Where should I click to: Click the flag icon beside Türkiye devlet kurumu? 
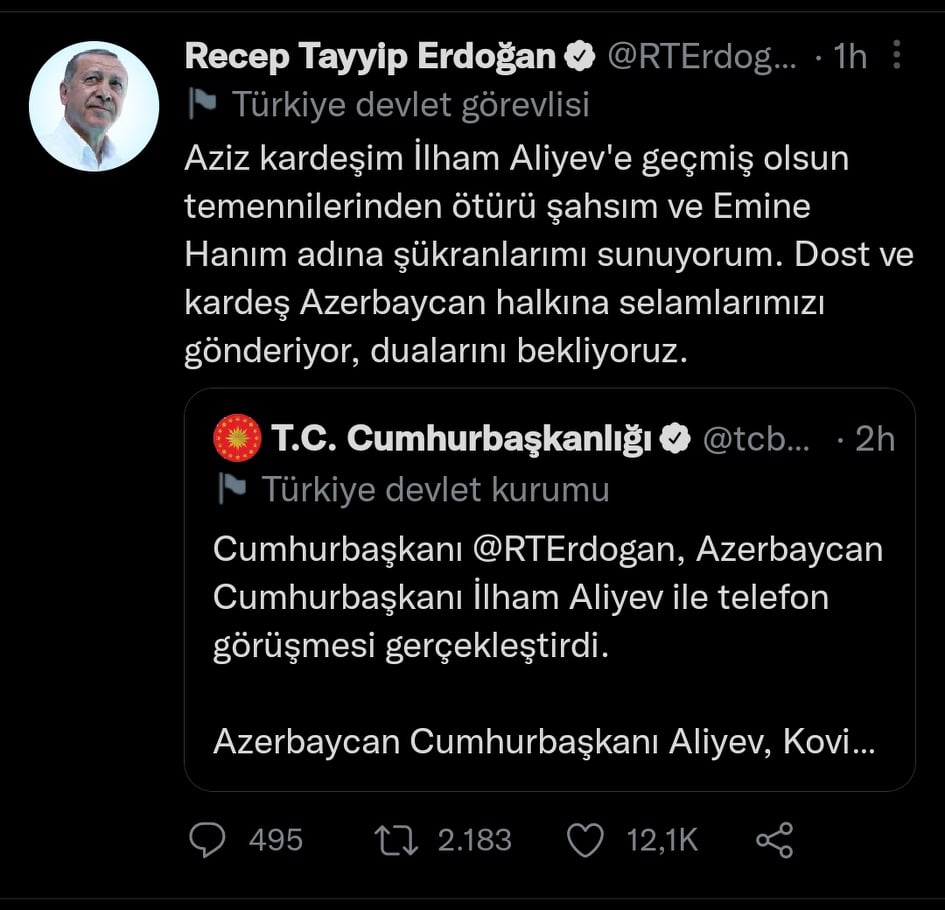click(232, 489)
